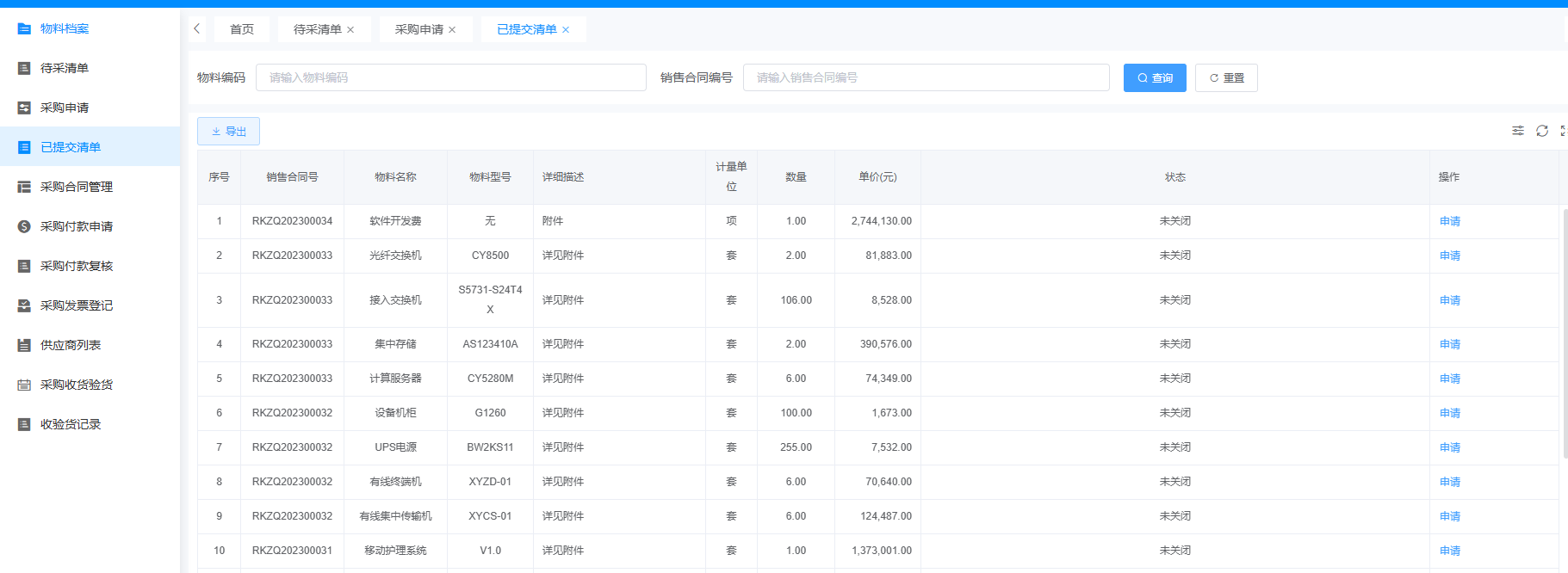
Task: Click the 导出 export button
Action: click(228, 132)
